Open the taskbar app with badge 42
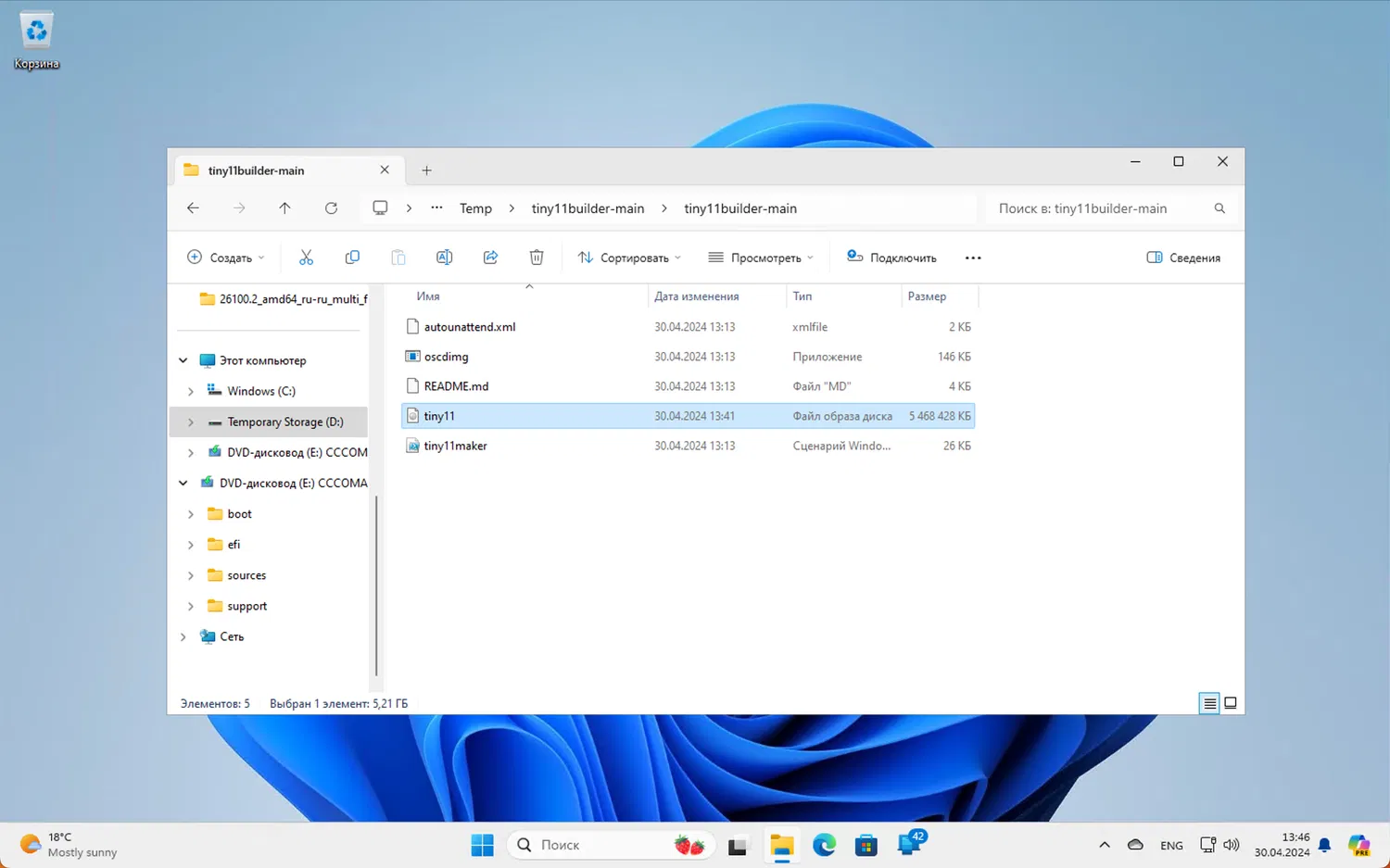Viewport: 1390px width, 868px height. (x=910, y=843)
